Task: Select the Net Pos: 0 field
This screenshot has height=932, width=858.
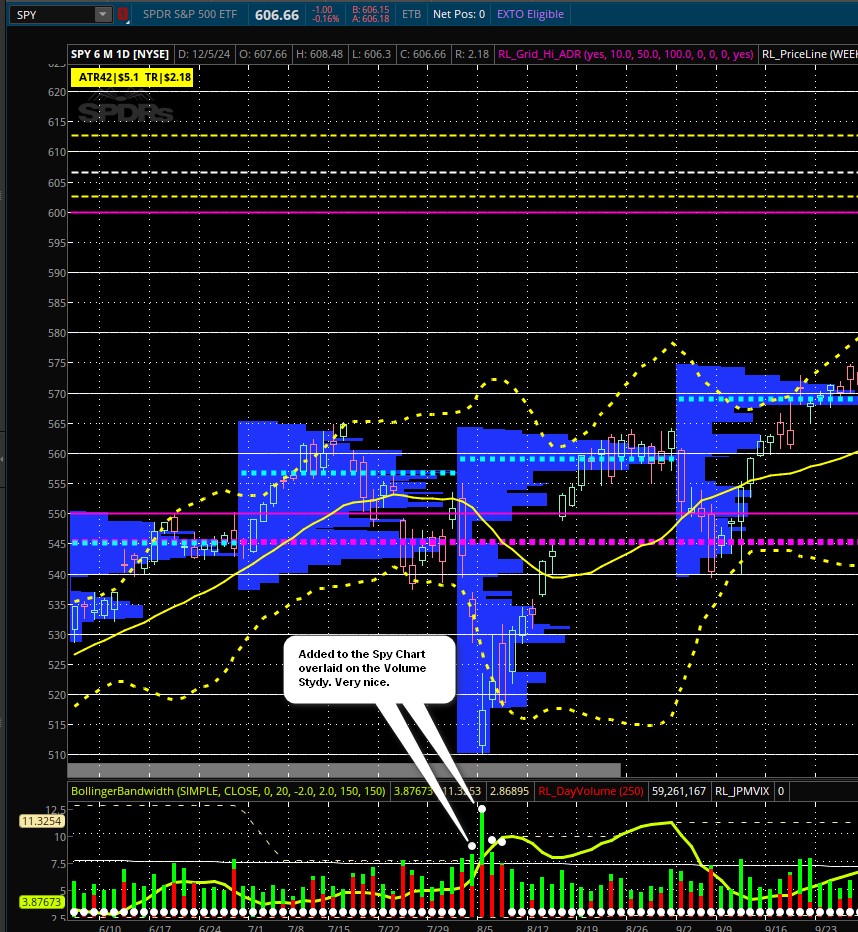Action: tap(459, 15)
